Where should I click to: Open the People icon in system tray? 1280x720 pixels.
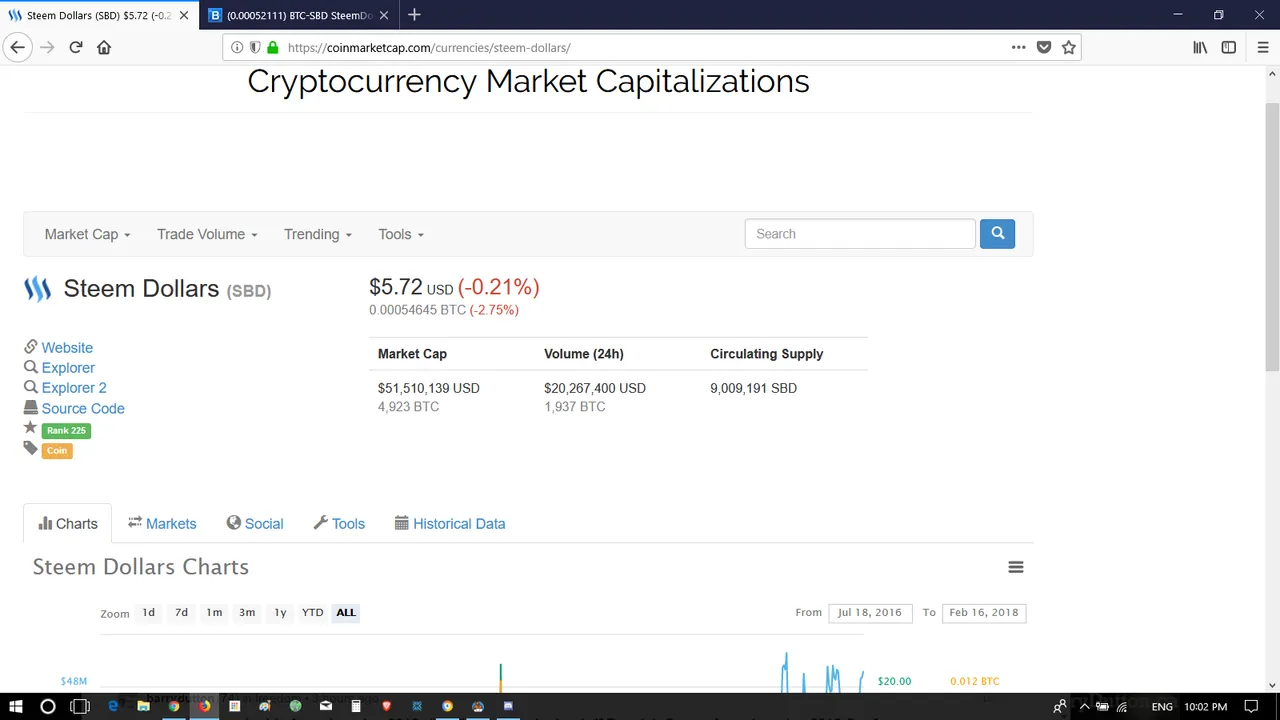[1059, 707]
